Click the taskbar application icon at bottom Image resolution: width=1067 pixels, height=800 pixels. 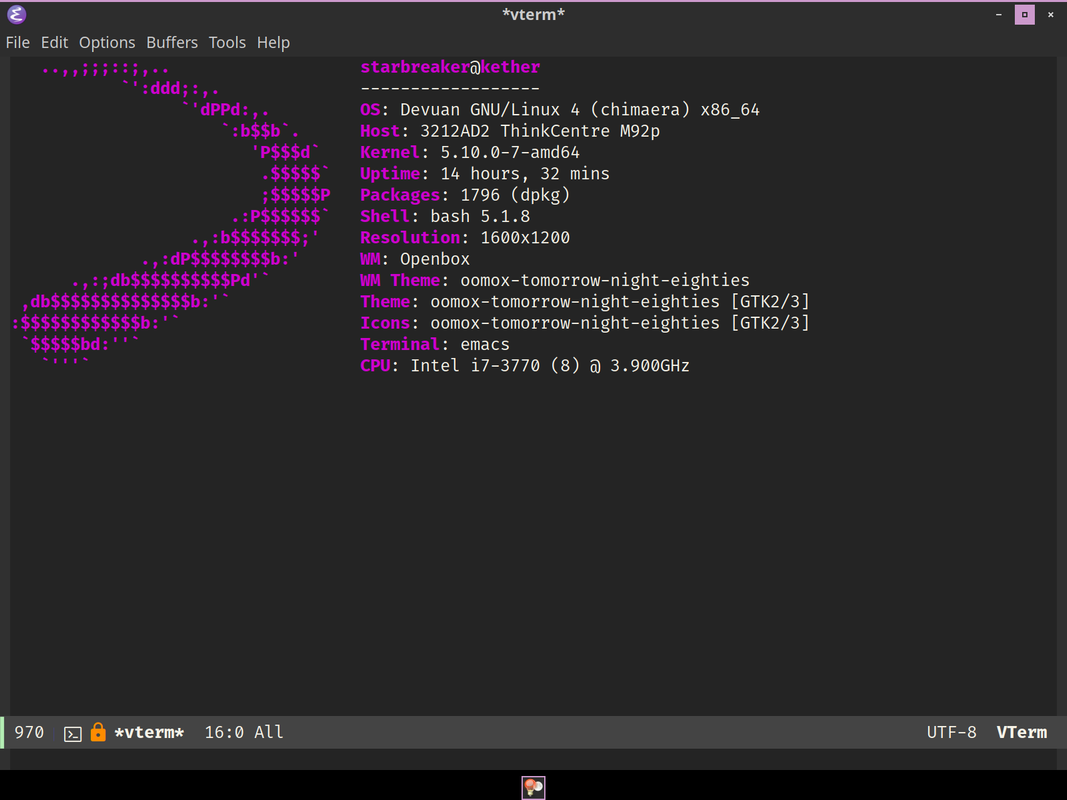(534, 787)
